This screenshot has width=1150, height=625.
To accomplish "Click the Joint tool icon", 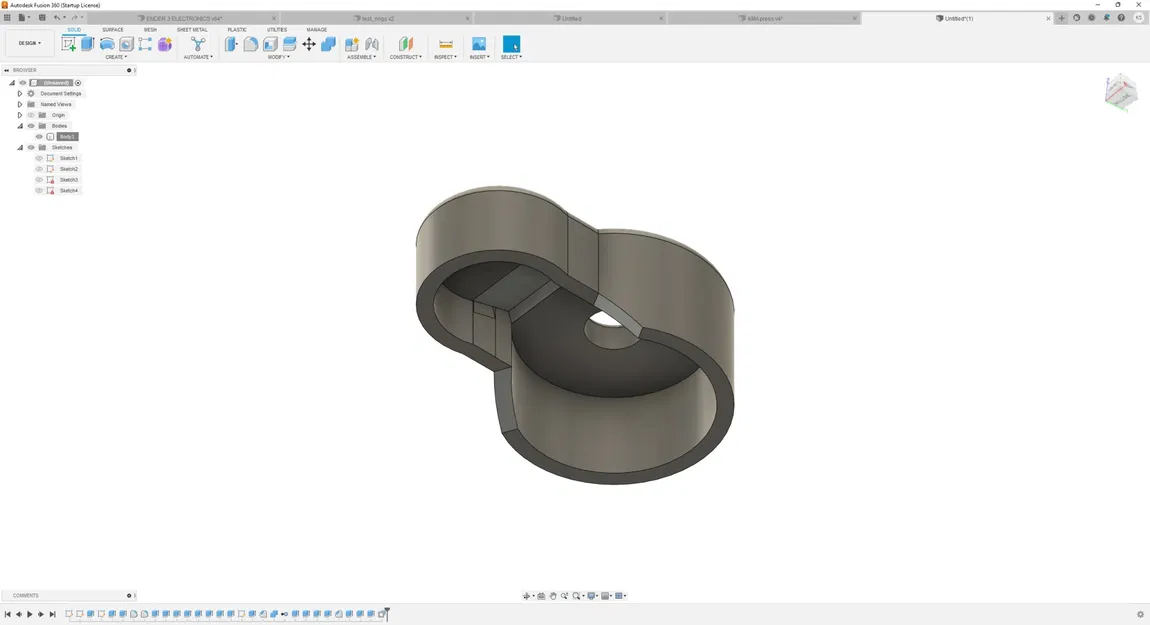I will click(x=372, y=44).
